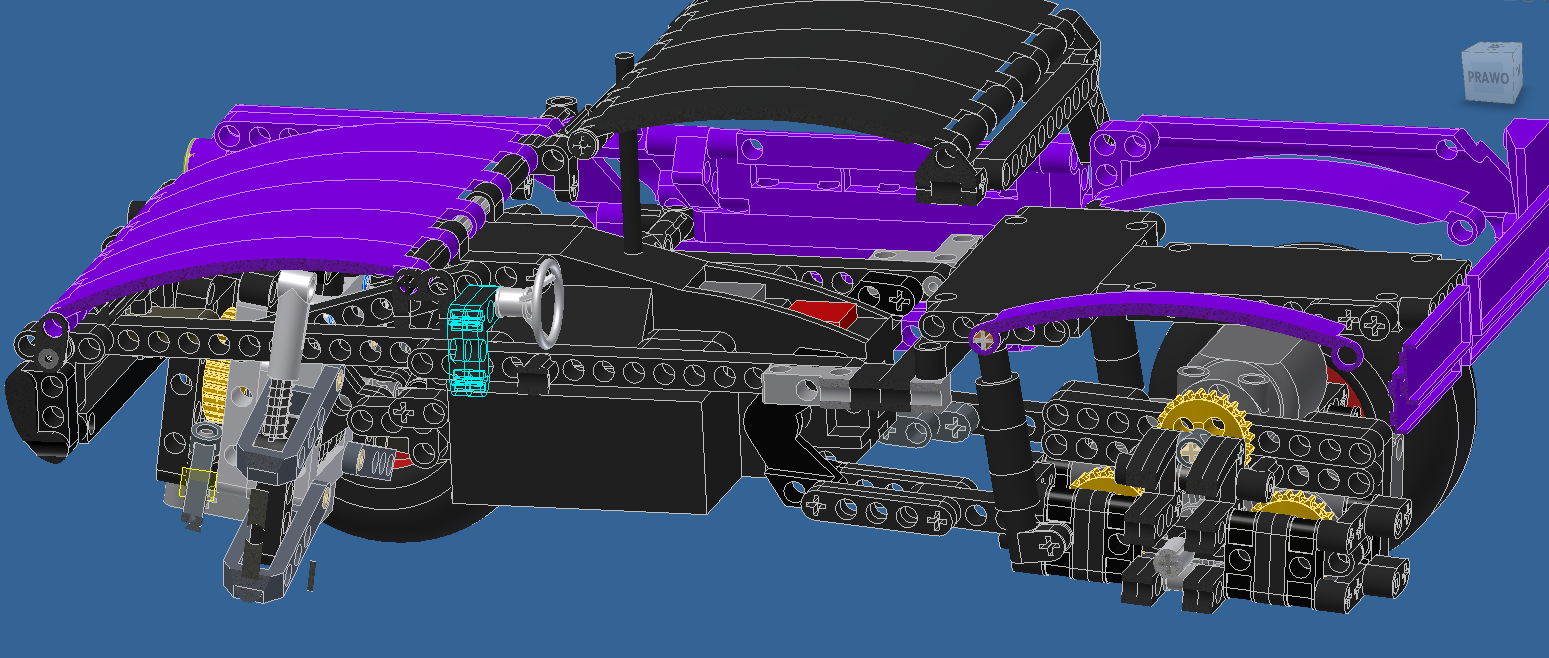Viewport: 1549px width, 658px height.
Task: Click the PRAWO face of the ViewCube
Action: [x=1489, y=79]
